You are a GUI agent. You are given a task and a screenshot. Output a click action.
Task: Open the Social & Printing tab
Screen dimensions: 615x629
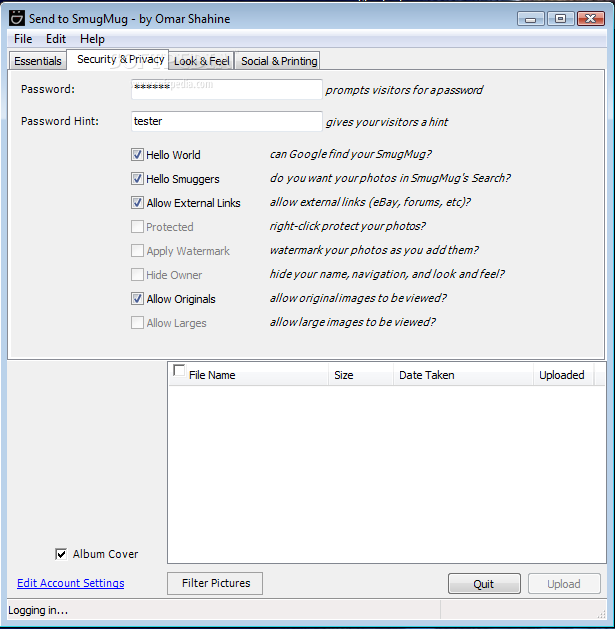(279, 61)
